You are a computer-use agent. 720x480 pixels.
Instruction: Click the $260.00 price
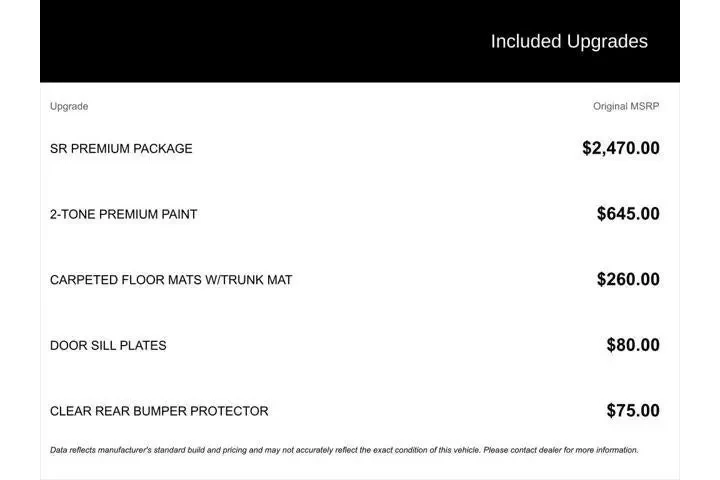[628, 280]
